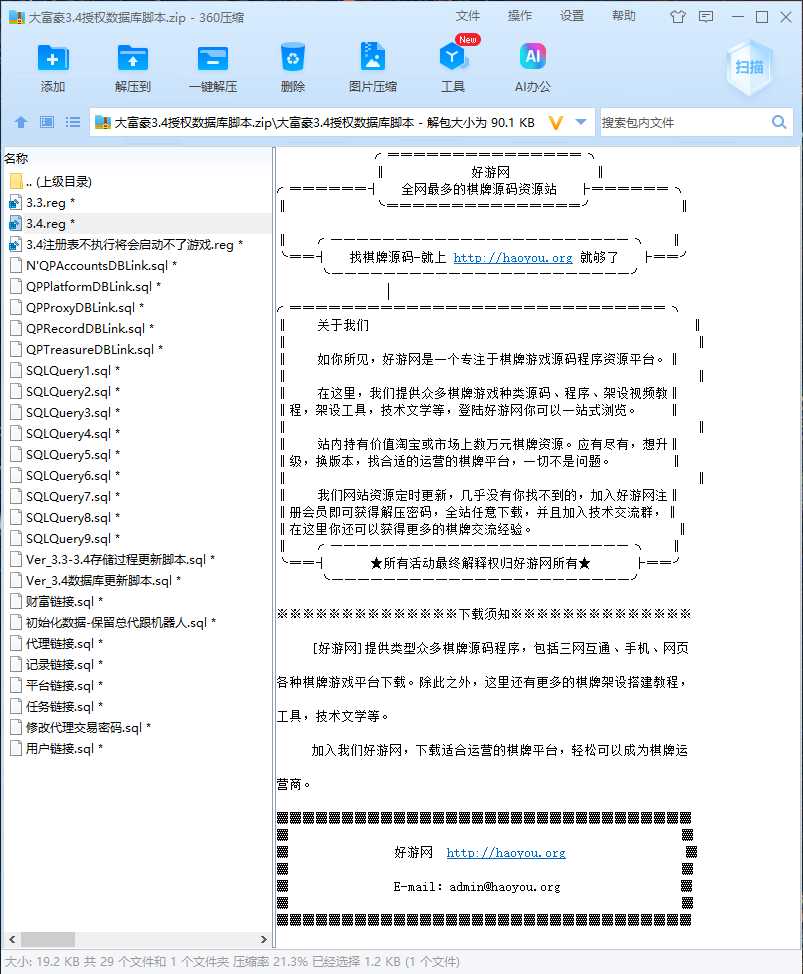Go up one directory with arrow icon
Viewport: 803px width, 974px height.
tap(21, 122)
